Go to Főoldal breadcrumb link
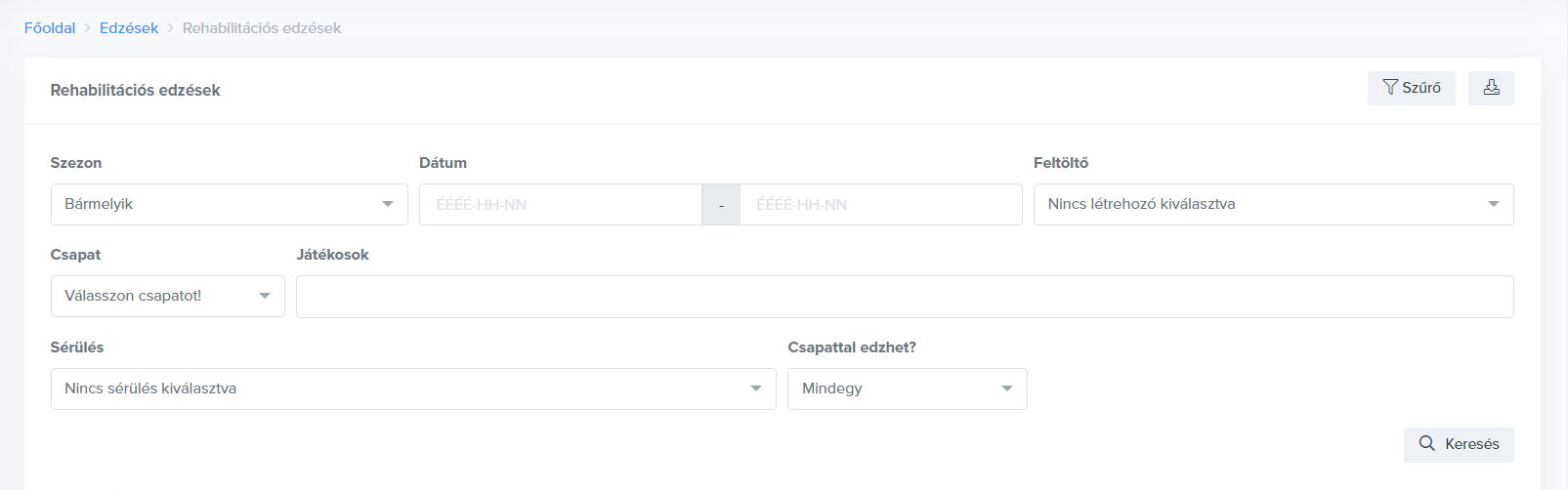The width and height of the screenshot is (1568, 490). tap(50, 28)
